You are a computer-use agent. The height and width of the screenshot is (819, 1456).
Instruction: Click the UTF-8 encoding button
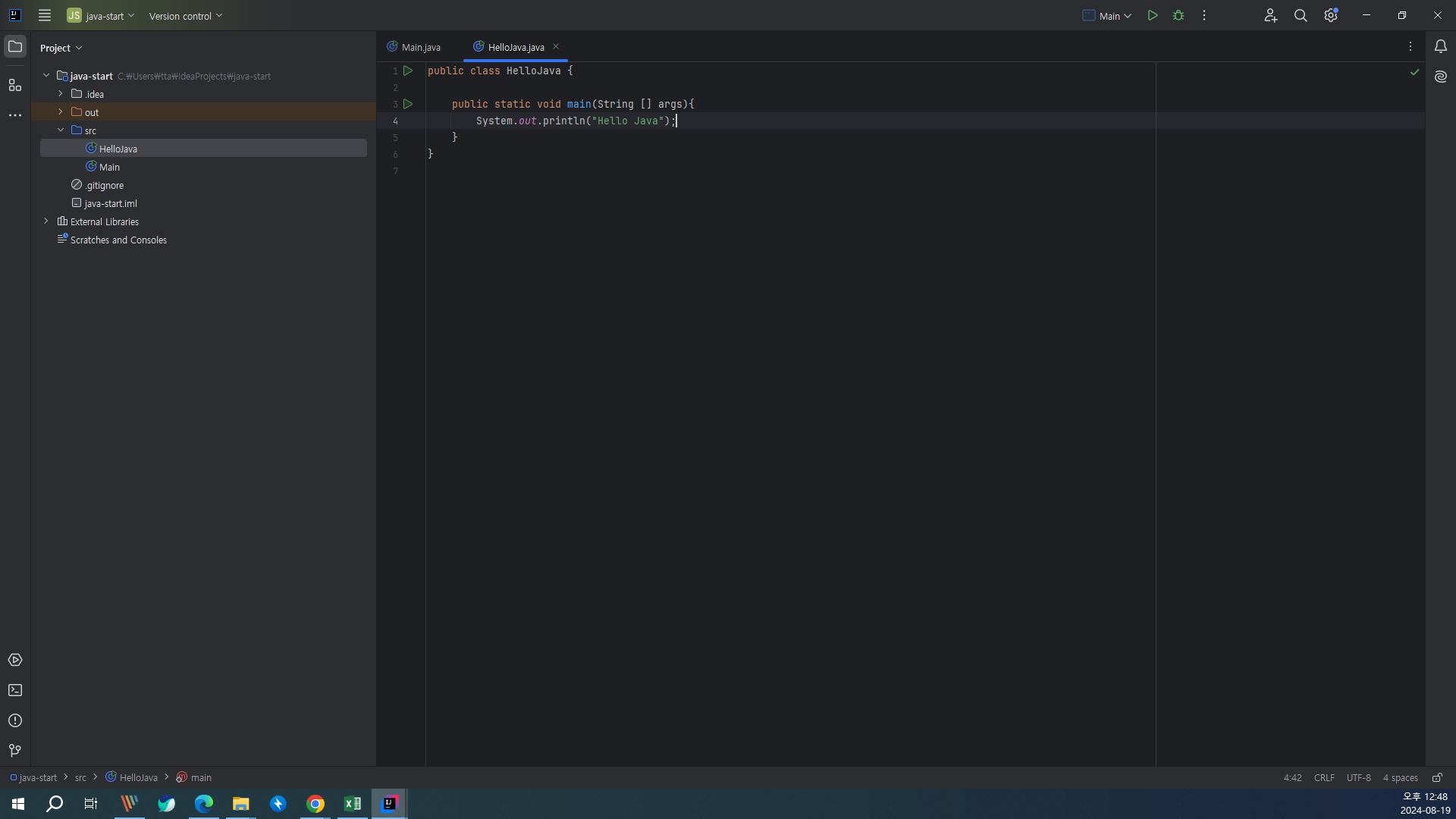(1358, 777)
